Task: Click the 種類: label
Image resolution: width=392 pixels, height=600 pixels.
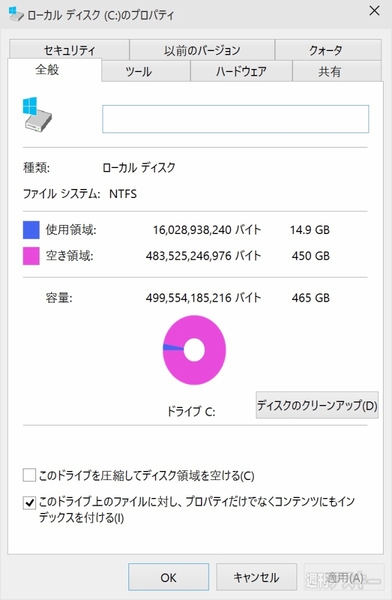Action: 36,168
